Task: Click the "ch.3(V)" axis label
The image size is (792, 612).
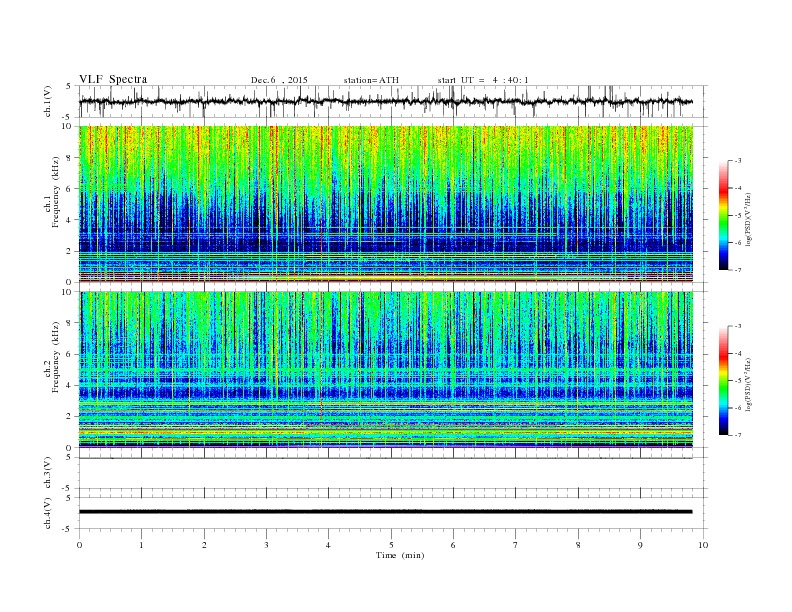Action: pos(48,473)
